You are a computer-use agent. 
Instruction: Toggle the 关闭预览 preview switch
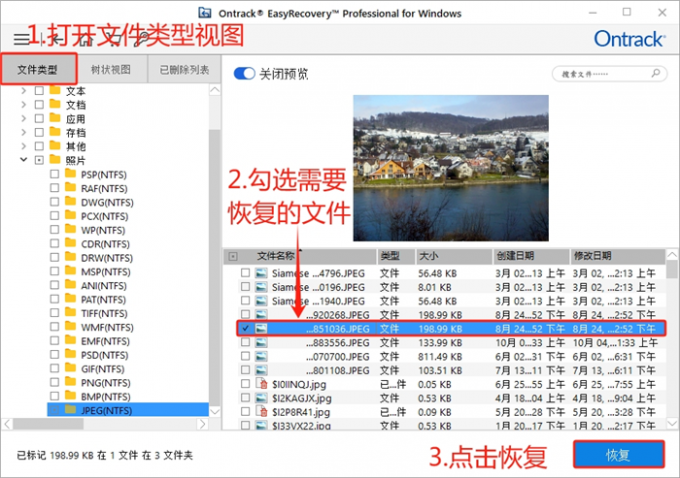coord(244,73)
